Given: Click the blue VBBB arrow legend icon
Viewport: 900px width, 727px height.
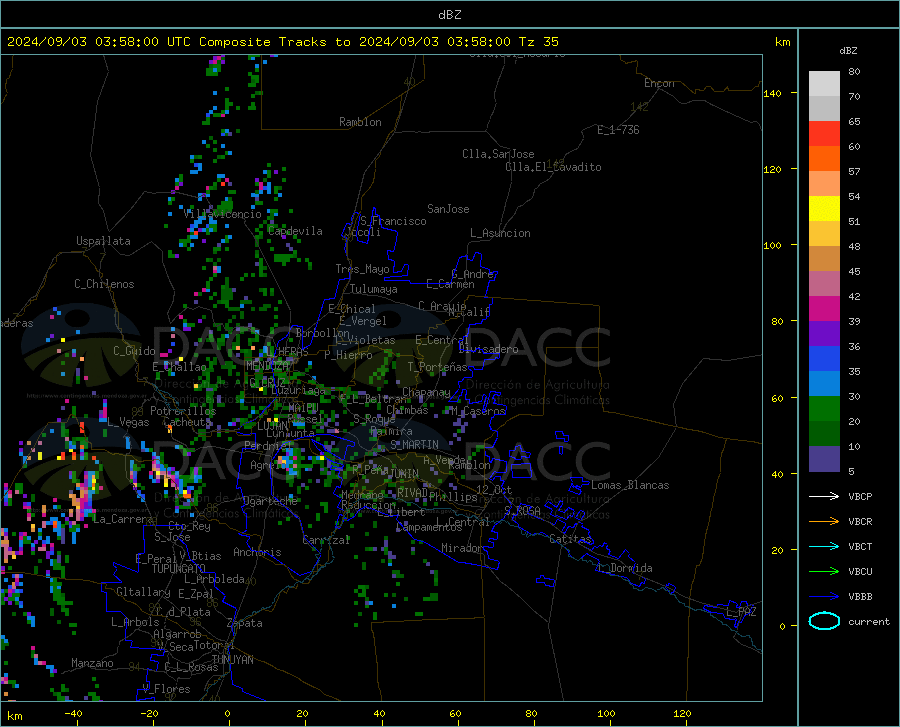Looking at the screenshot, I should (x=824, y=597).
